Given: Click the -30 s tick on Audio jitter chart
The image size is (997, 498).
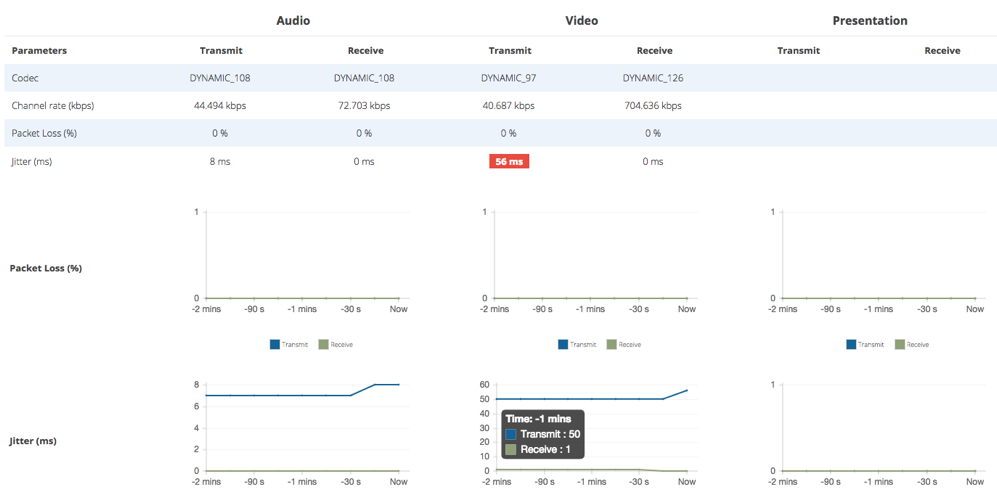Looking at the screenshot, I should (x=350, y=481).
